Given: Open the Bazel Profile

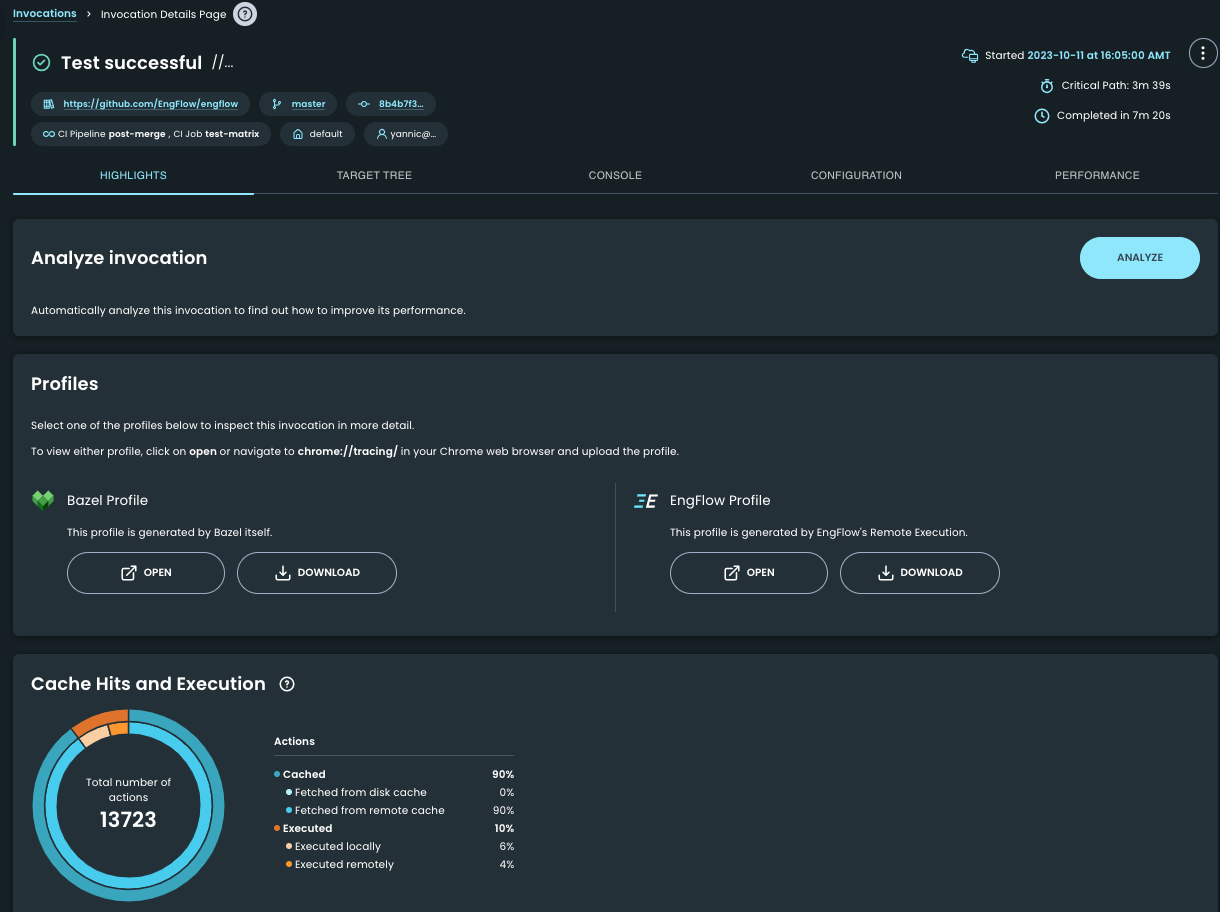Looking at the screenshot, I should tap(146, 573).
